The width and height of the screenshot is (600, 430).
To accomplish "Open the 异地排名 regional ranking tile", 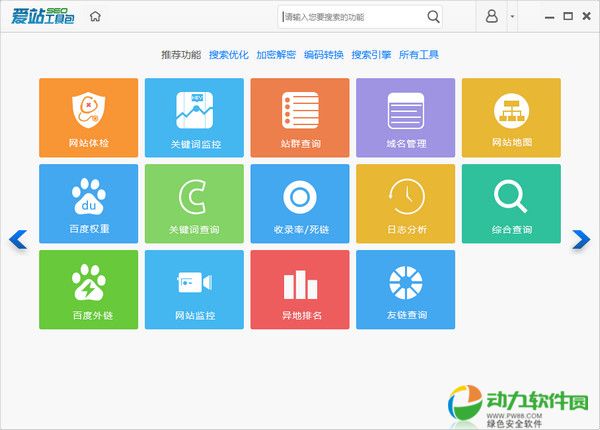I will [x=300, y=290].
